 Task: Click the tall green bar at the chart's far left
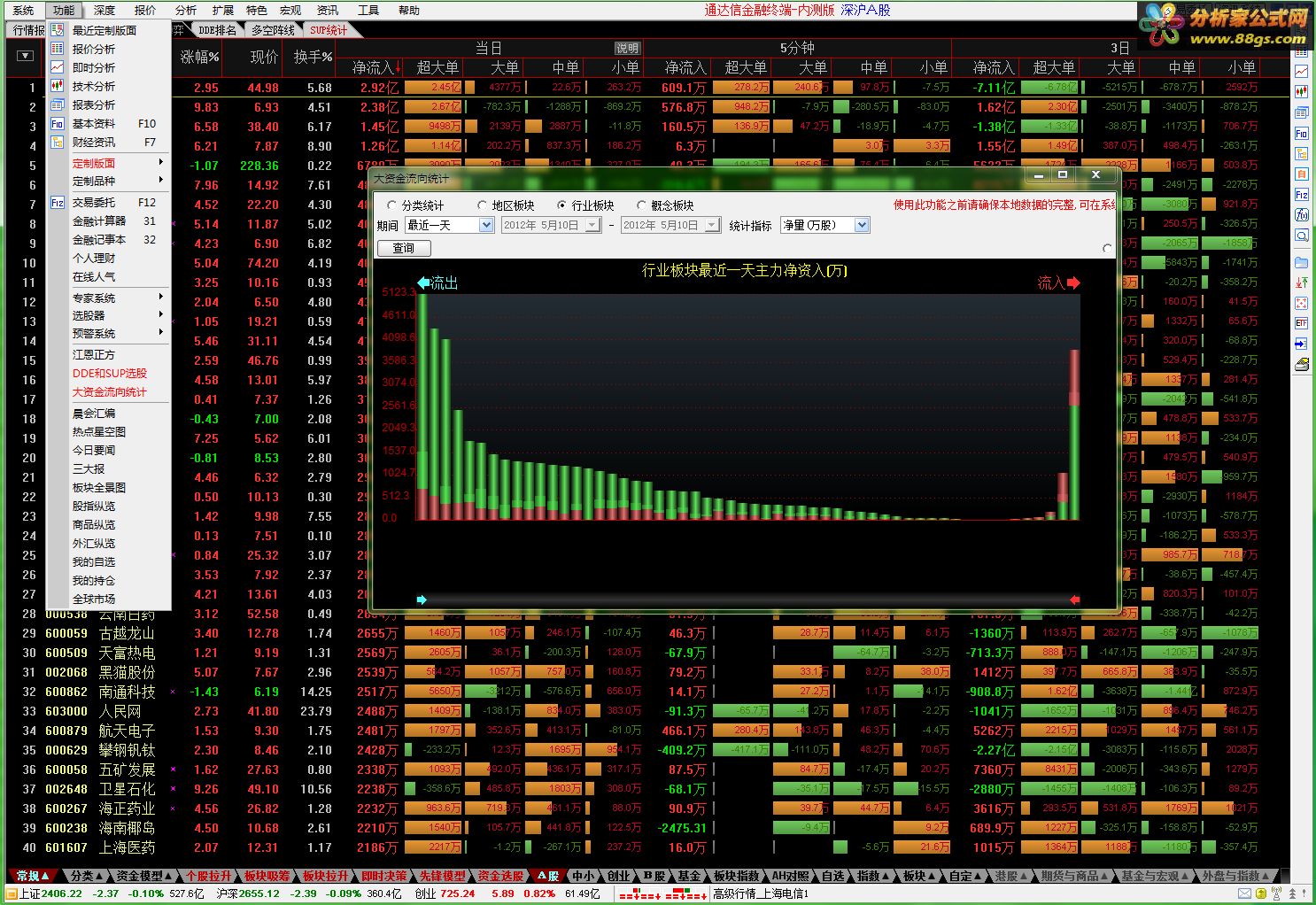click(x=423, y=406)
